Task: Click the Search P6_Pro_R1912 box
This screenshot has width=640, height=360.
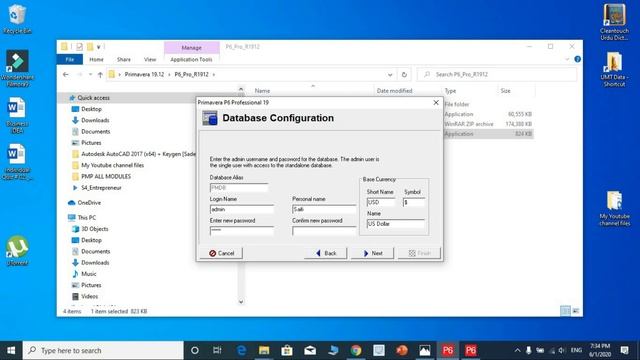Action: click(x=497, y=74)
